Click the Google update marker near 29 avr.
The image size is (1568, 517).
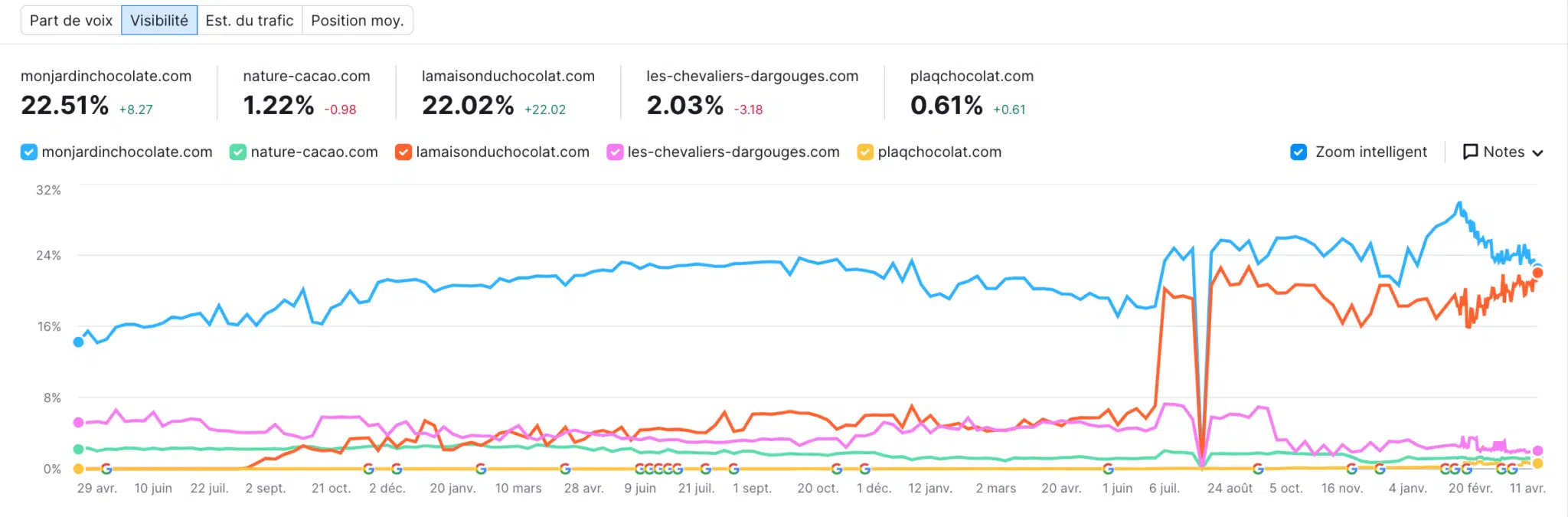click(106, 469)
